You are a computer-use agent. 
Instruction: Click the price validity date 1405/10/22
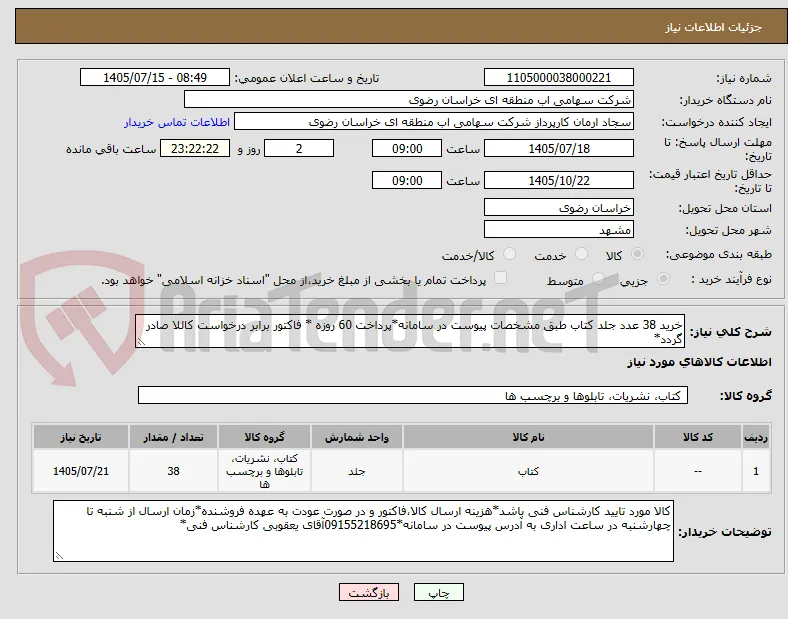(x=559, y=180)
